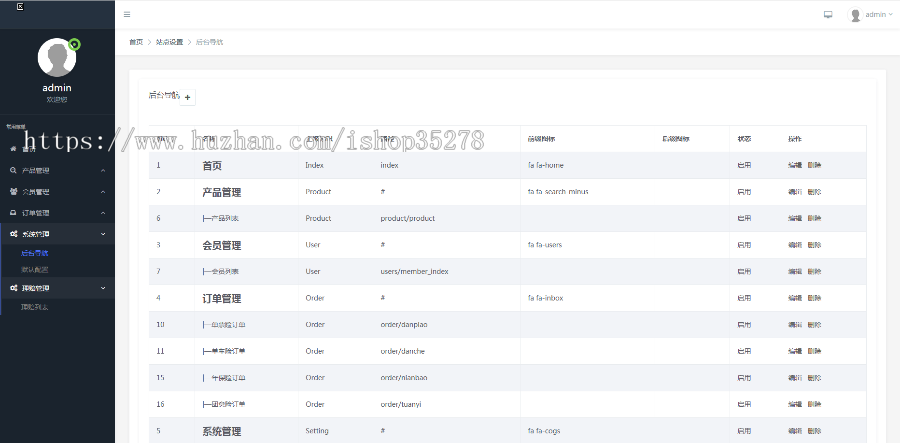Edit the 首页 row (ID 1)
Viewport: 900px width, 443px height.
point(795,165)
